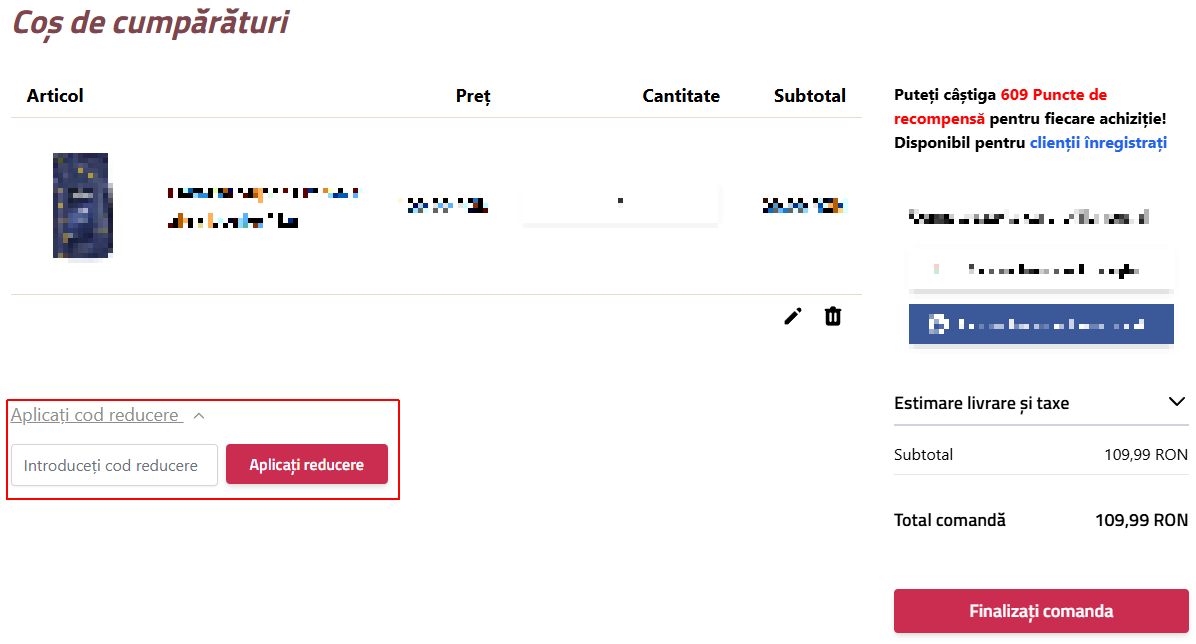The width and height of the screenshot is (1196, 644).
Task: Click the blue social login button
Action: (1040, 324)
